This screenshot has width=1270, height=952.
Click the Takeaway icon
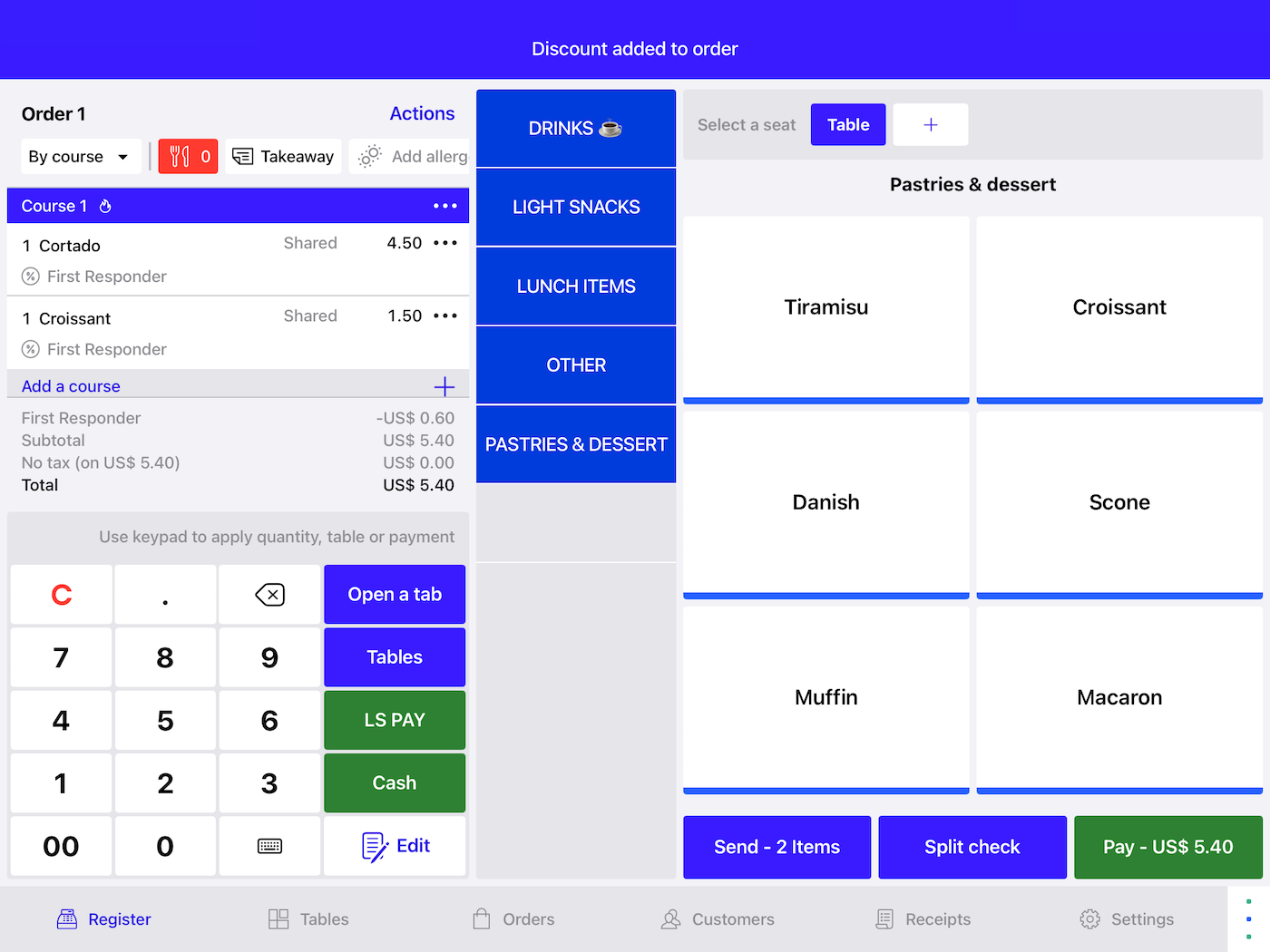point(242,156)
